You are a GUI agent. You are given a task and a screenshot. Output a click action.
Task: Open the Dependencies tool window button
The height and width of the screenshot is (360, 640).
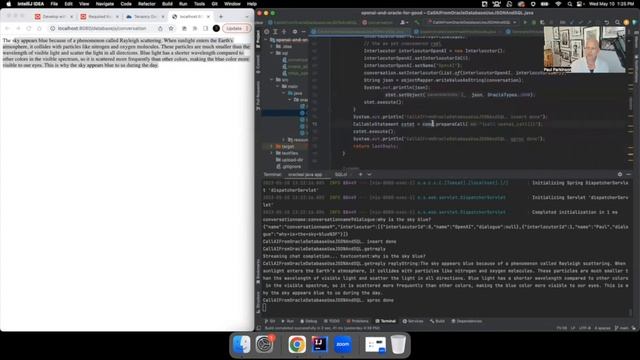pyautogui.click(x=467, y=321)
